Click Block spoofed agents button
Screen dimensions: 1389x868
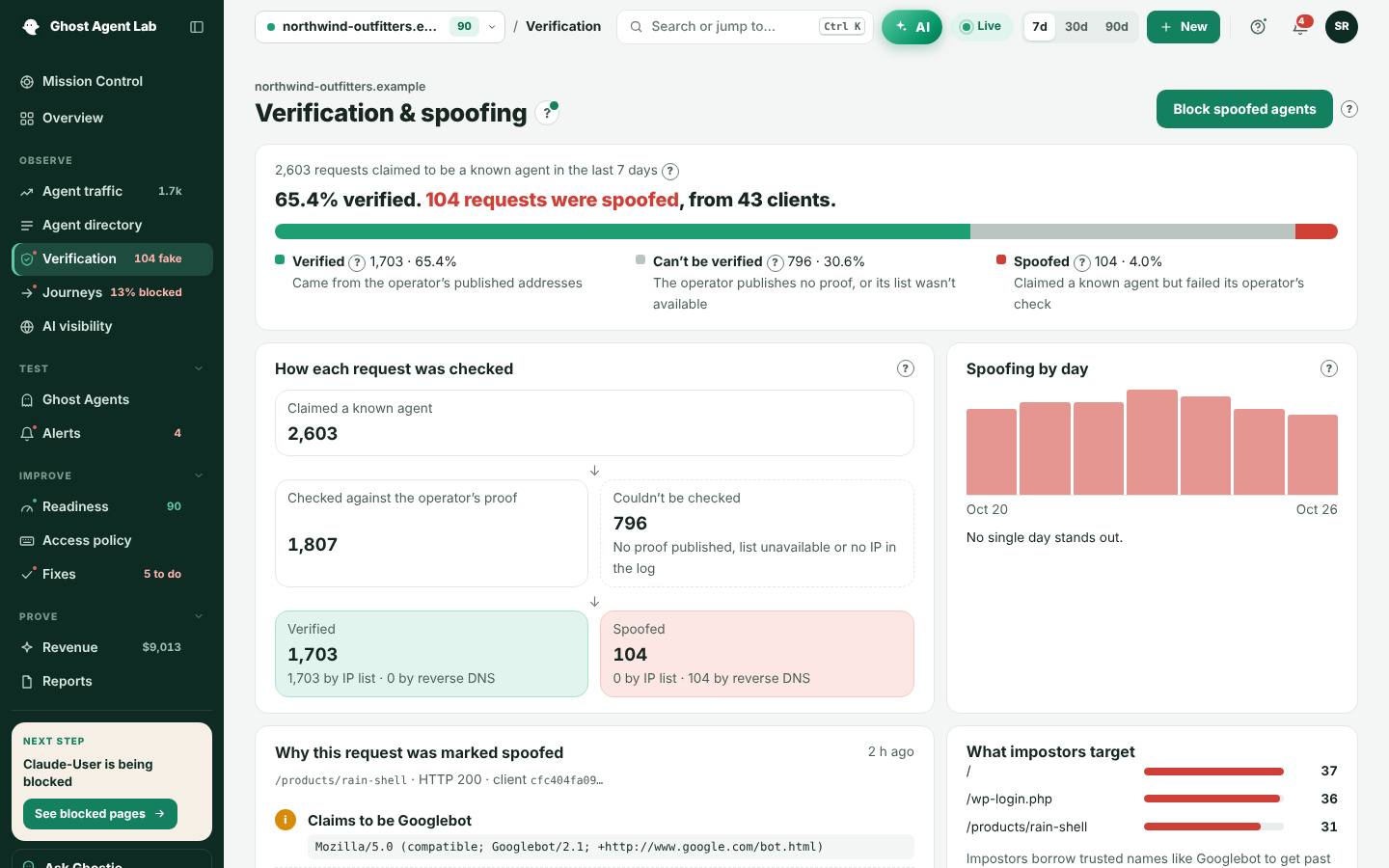coord(1244,109)
